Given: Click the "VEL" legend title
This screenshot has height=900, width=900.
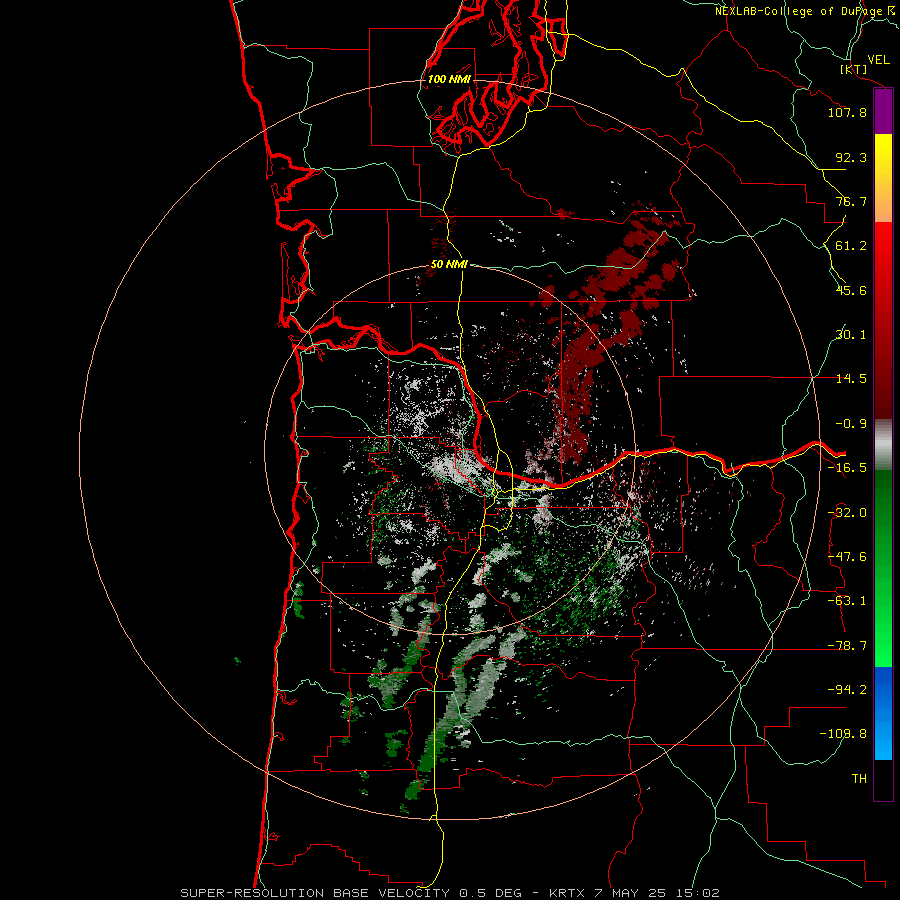Looking at the screenshot, I should coord(879,60).
